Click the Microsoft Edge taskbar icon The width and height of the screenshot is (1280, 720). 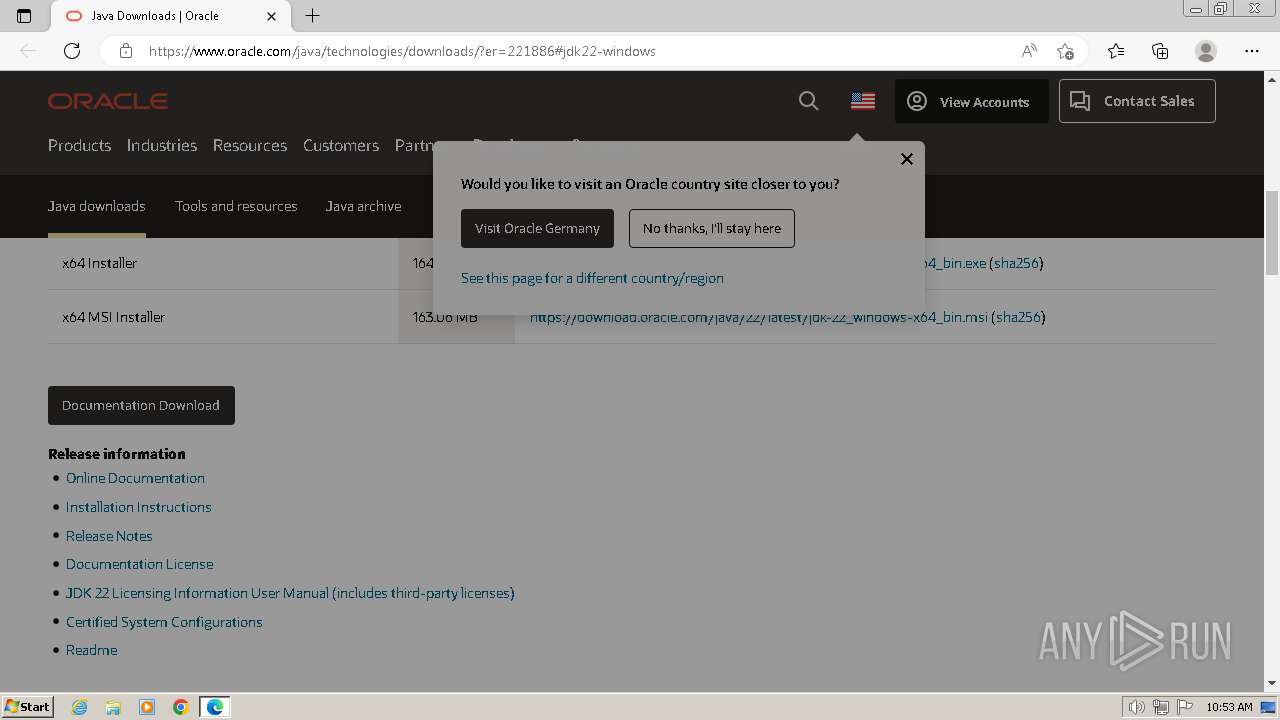pos(215,707)
